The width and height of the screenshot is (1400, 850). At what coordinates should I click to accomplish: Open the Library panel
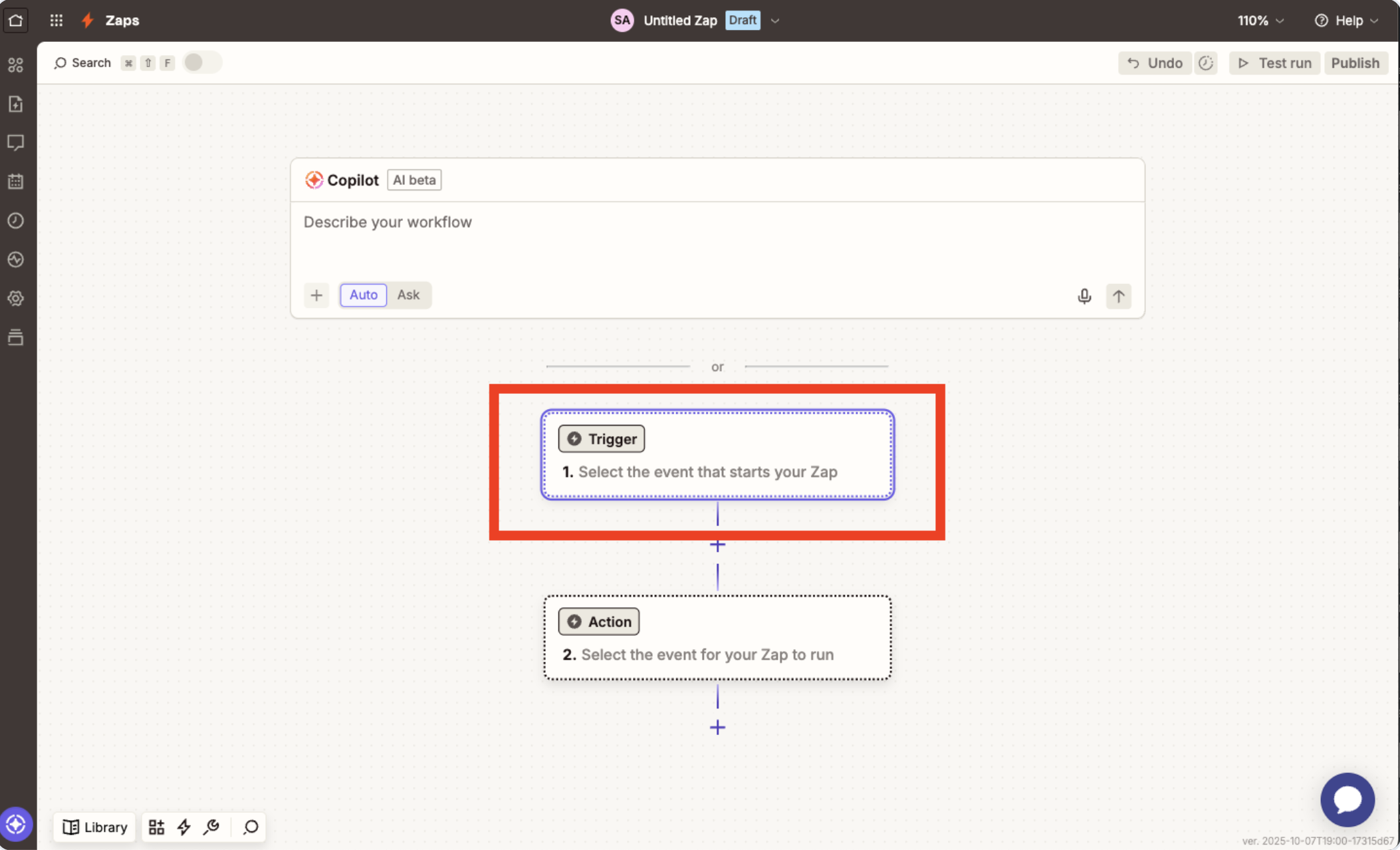(x=94, y=827)
